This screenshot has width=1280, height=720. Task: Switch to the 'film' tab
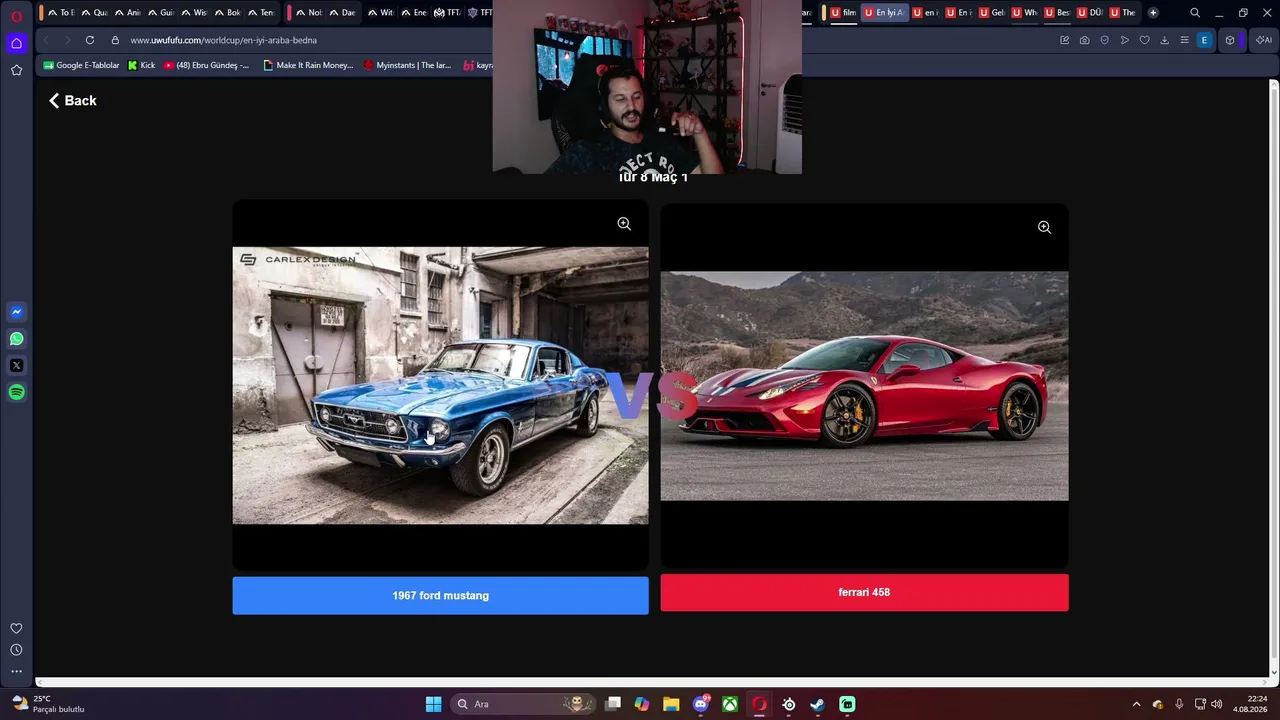(844, 13)
